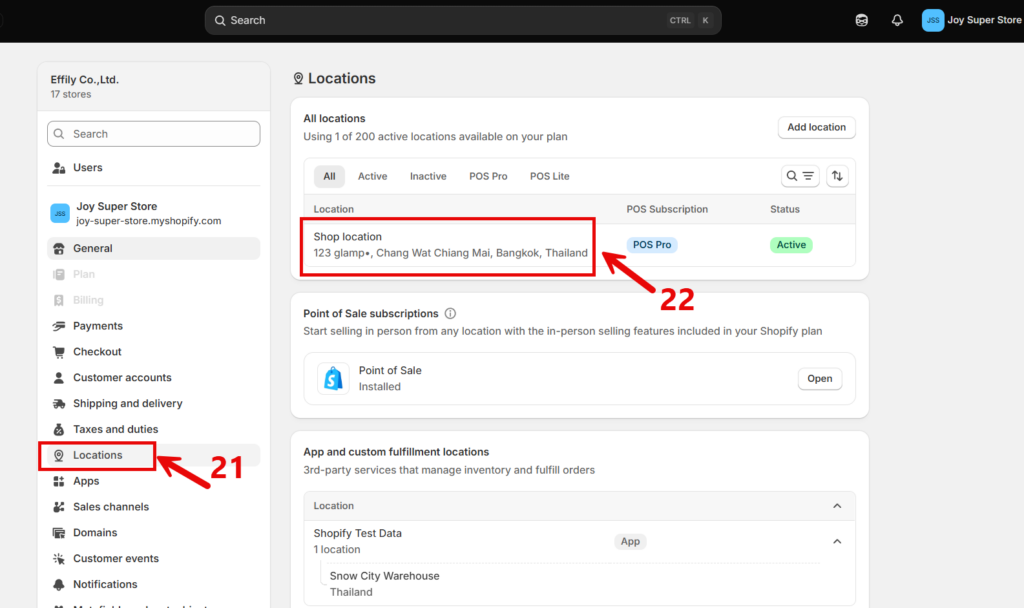This screenshot has width=1024, height=608.
Task: Go to Sales channels settings
Action: coord(153,507)
